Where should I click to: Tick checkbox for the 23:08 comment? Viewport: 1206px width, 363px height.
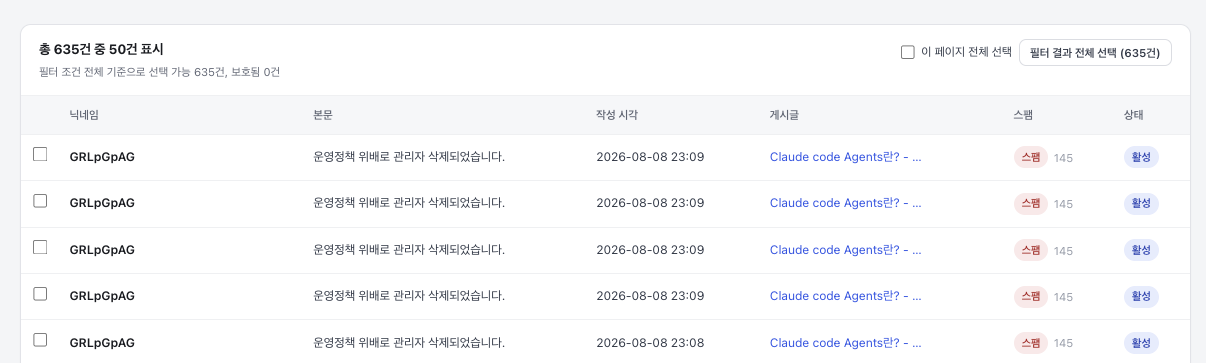pyautogui.click(x=40, y=340)
